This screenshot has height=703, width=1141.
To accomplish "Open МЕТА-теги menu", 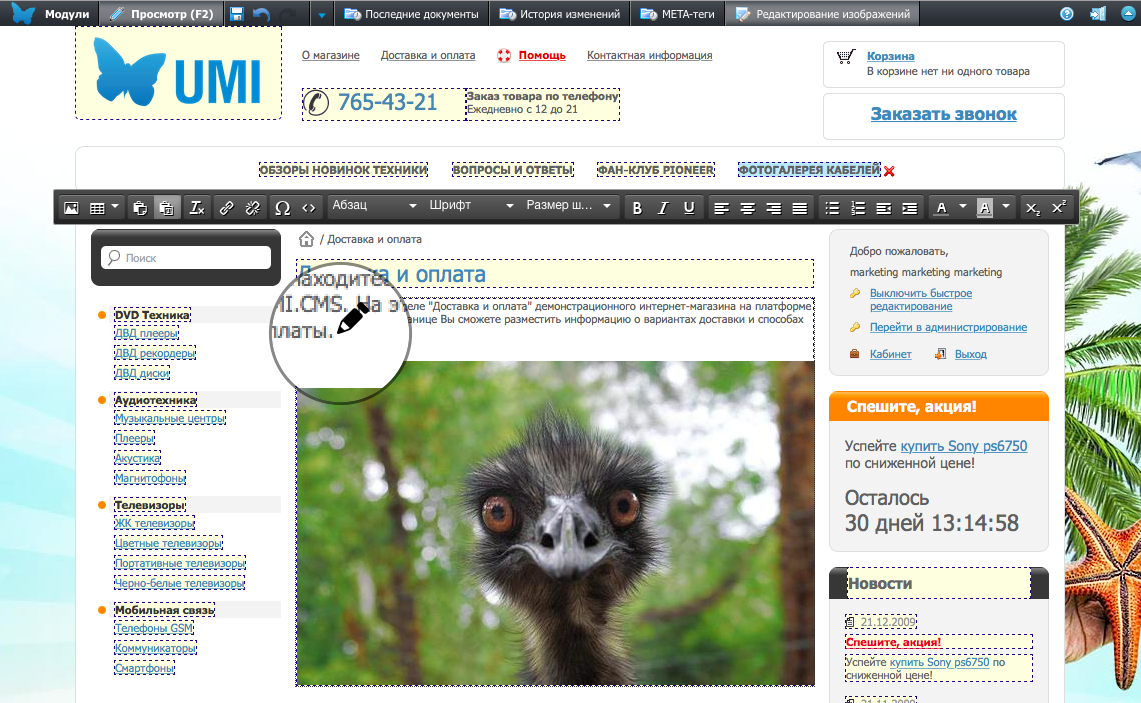I will pos(677,13).
